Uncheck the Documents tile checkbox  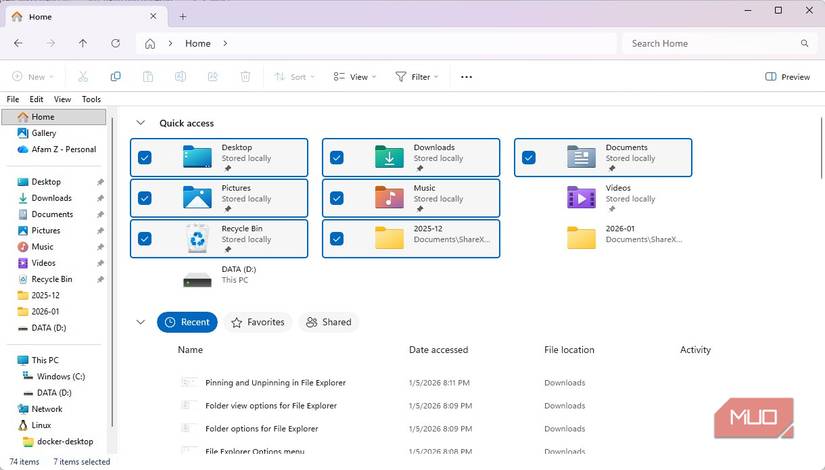529,157
